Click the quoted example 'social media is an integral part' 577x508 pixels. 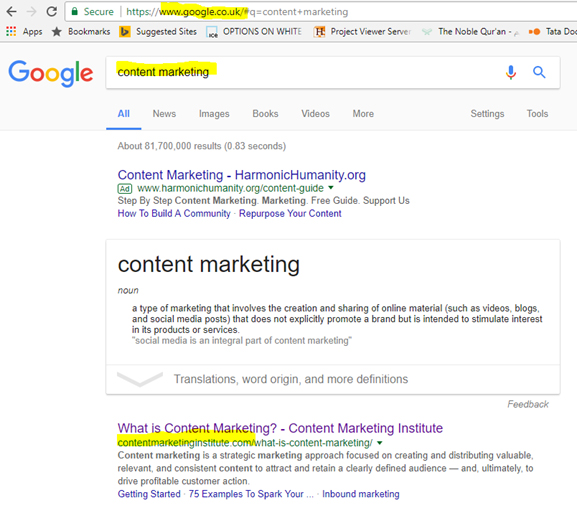click(242, 341)
